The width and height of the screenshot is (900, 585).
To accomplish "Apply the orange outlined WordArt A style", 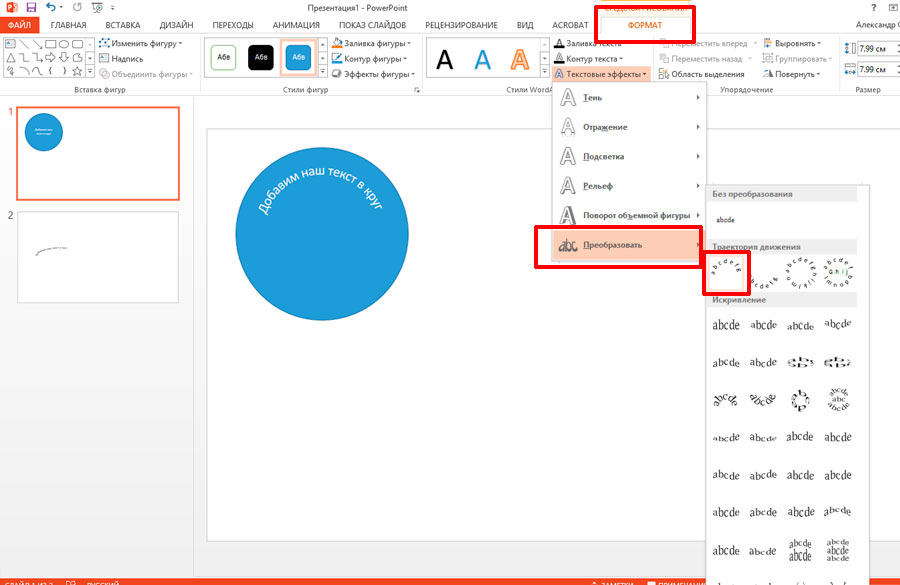I will click(520, 59).
